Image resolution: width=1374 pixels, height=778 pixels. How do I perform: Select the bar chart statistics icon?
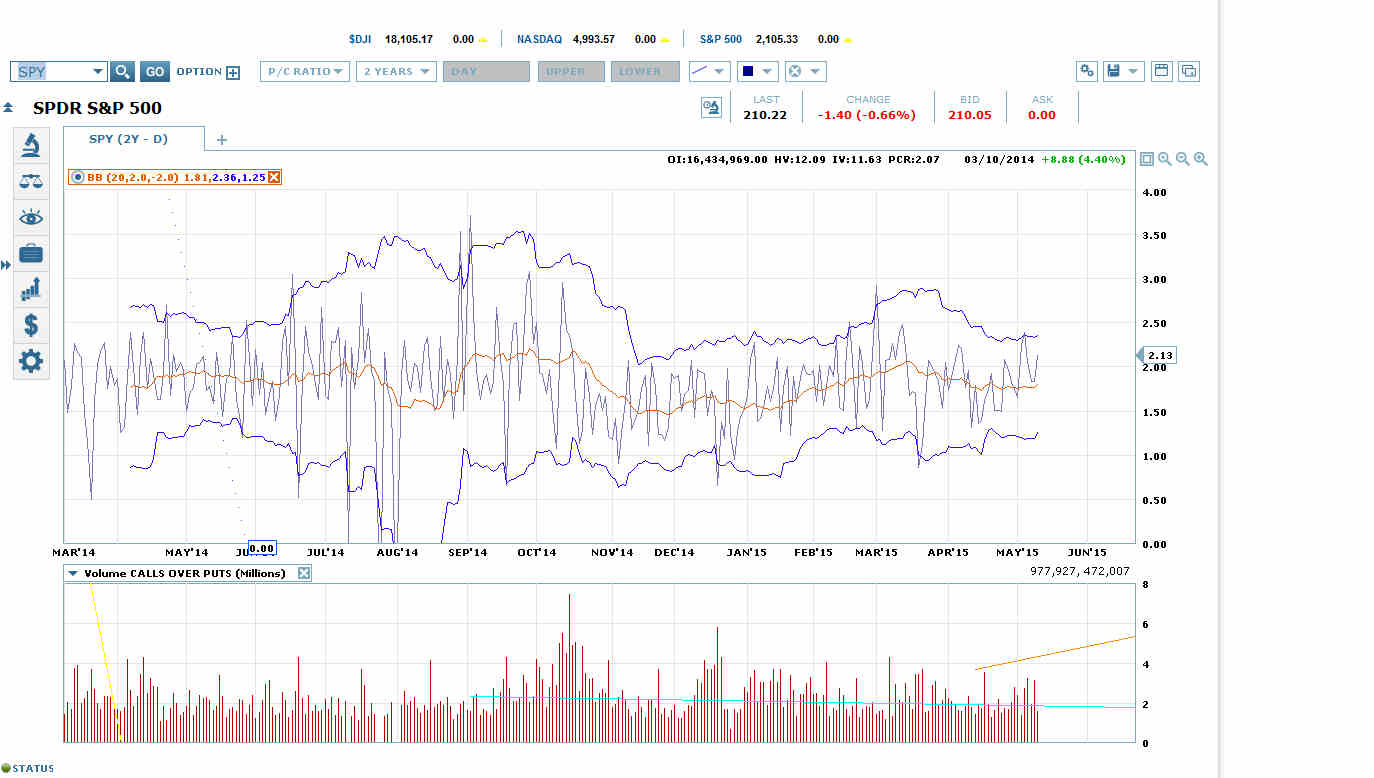[x=30, y=289]
